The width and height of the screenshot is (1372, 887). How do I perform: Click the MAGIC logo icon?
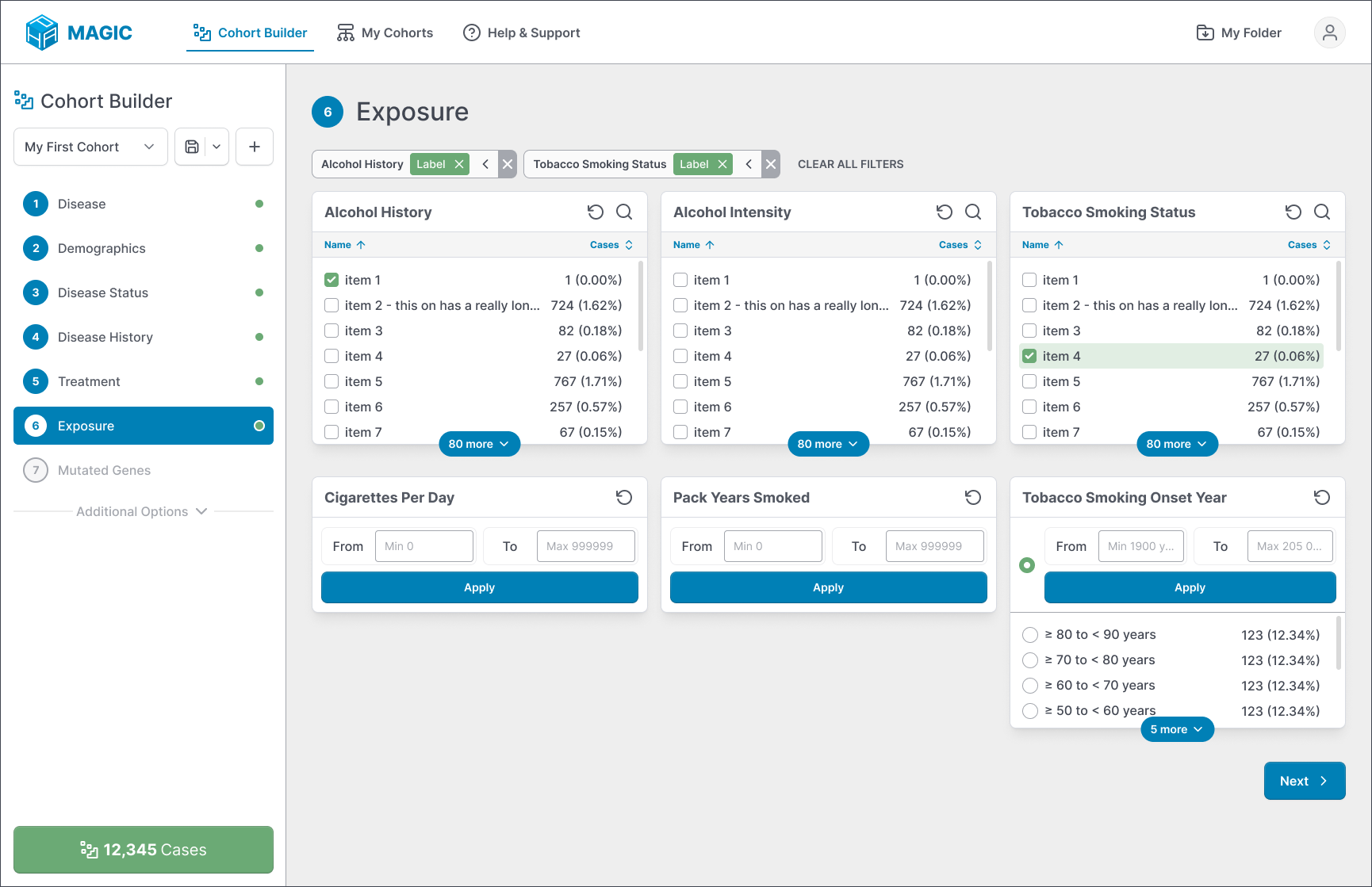coord(41,32)
